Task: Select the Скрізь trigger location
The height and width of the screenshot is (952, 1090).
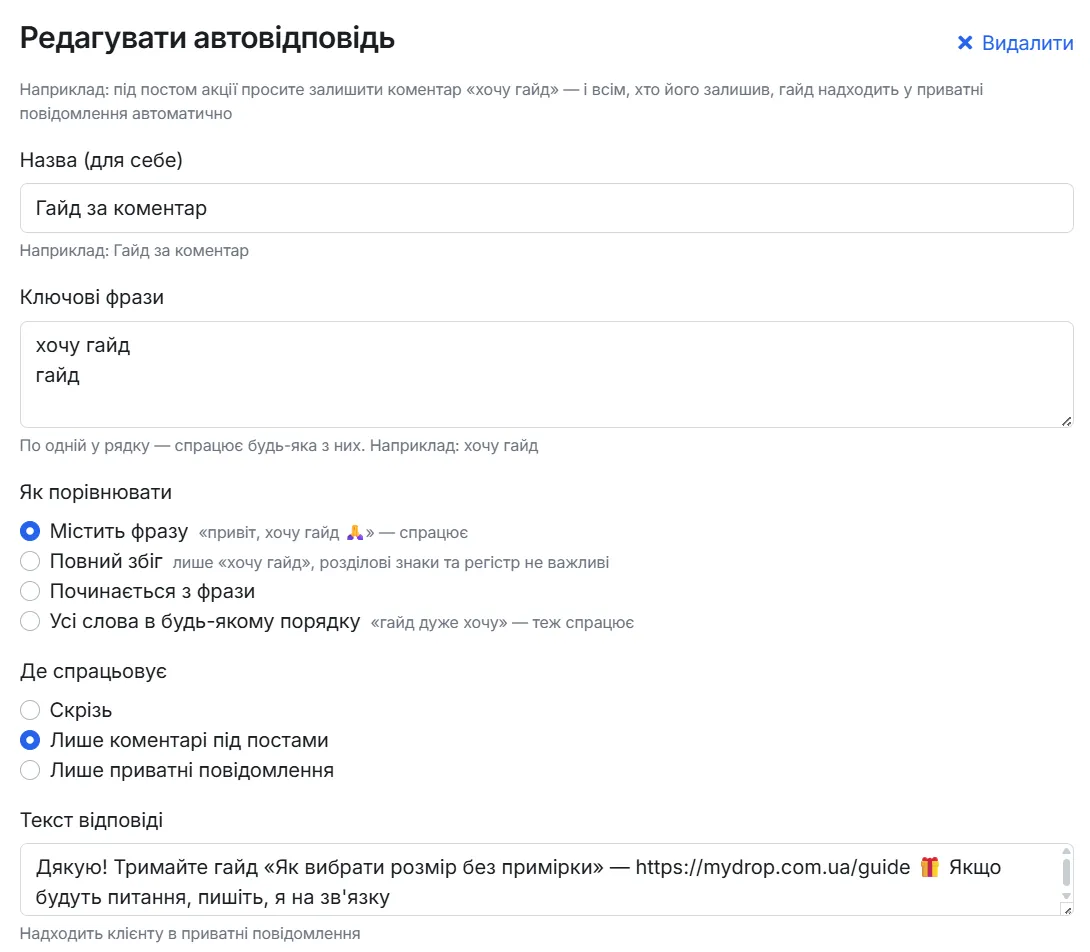Action: click(x=30, y=710)
